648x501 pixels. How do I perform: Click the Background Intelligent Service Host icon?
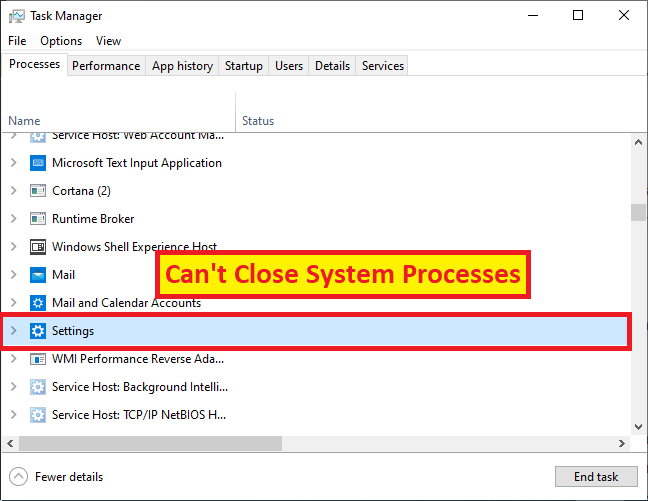38,387
